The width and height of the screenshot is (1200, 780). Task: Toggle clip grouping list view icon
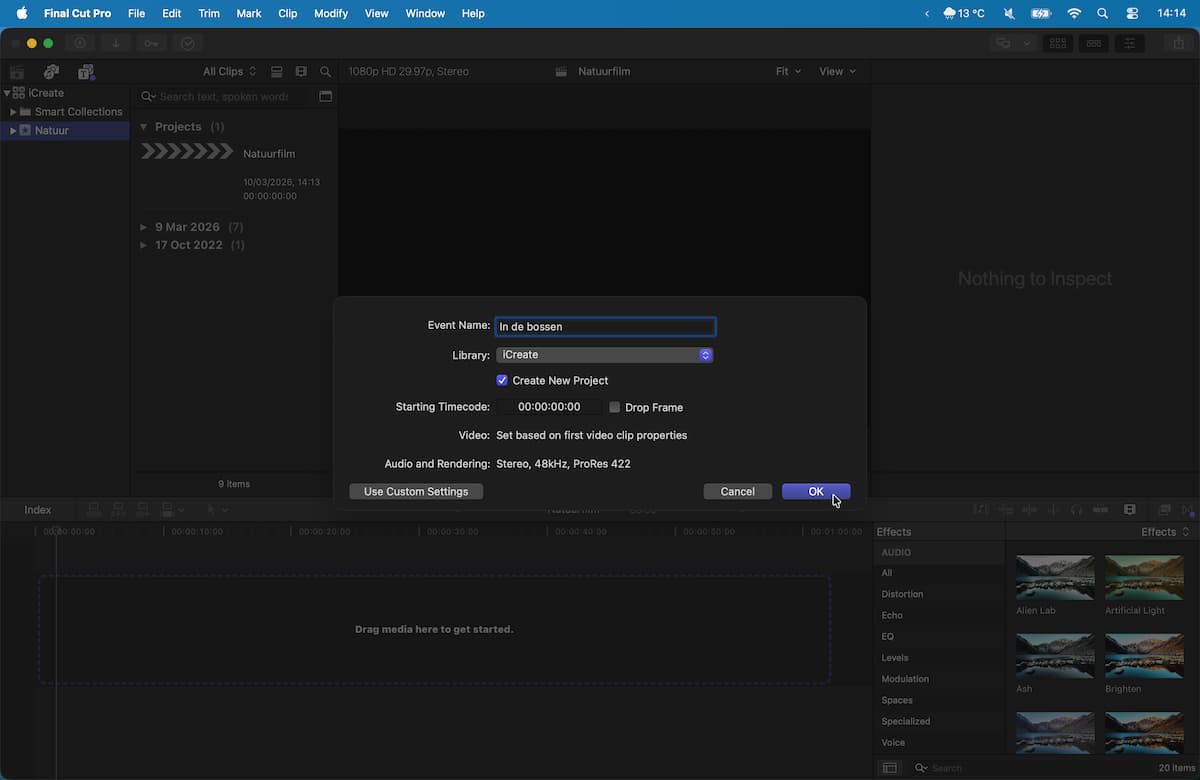[277, 72]
